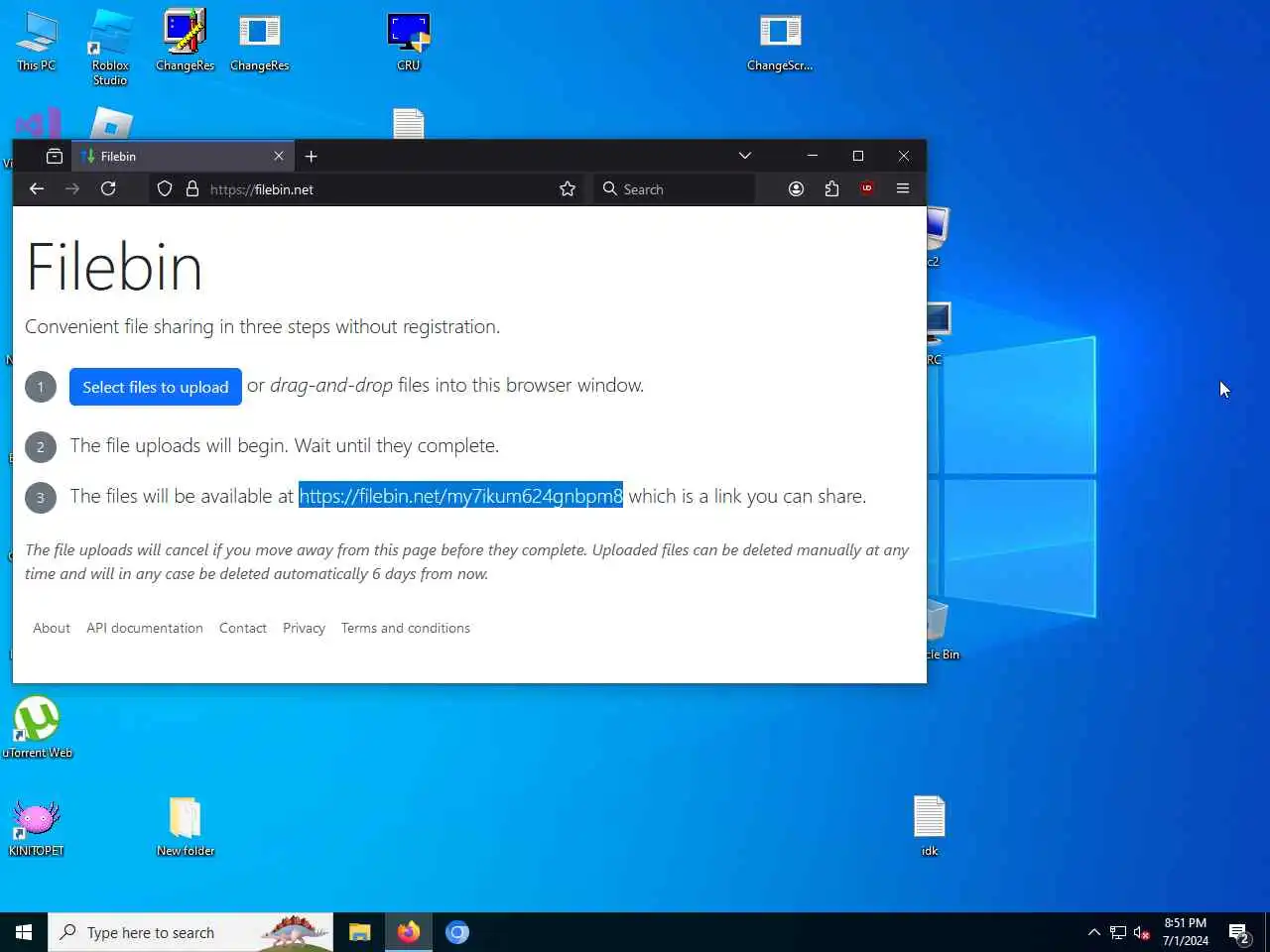The width and height of the screenshot is (1270, 952).
Task: Open File Explorer from the taskbar
Action: pos(359,932)
